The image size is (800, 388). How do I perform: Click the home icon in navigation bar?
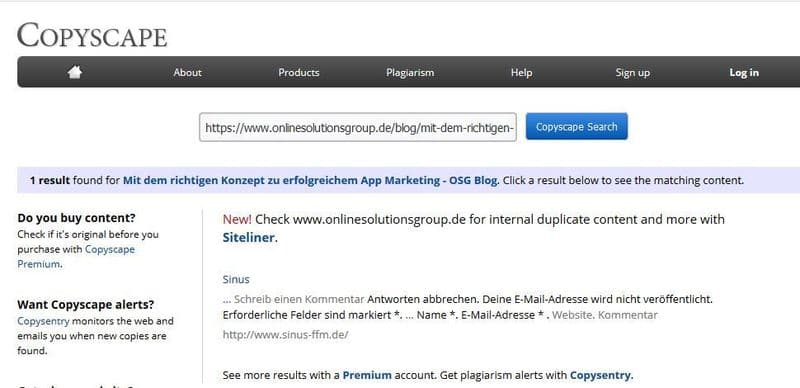(74, 72)
